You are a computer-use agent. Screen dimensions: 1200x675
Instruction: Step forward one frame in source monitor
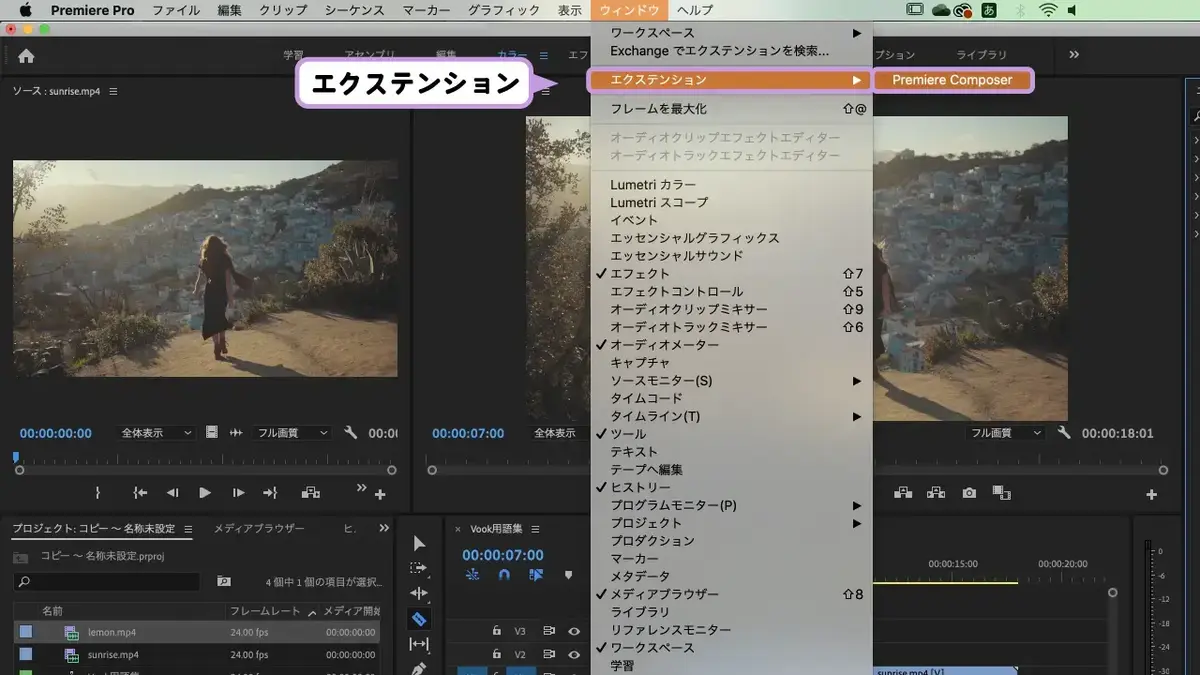(238, 493)
